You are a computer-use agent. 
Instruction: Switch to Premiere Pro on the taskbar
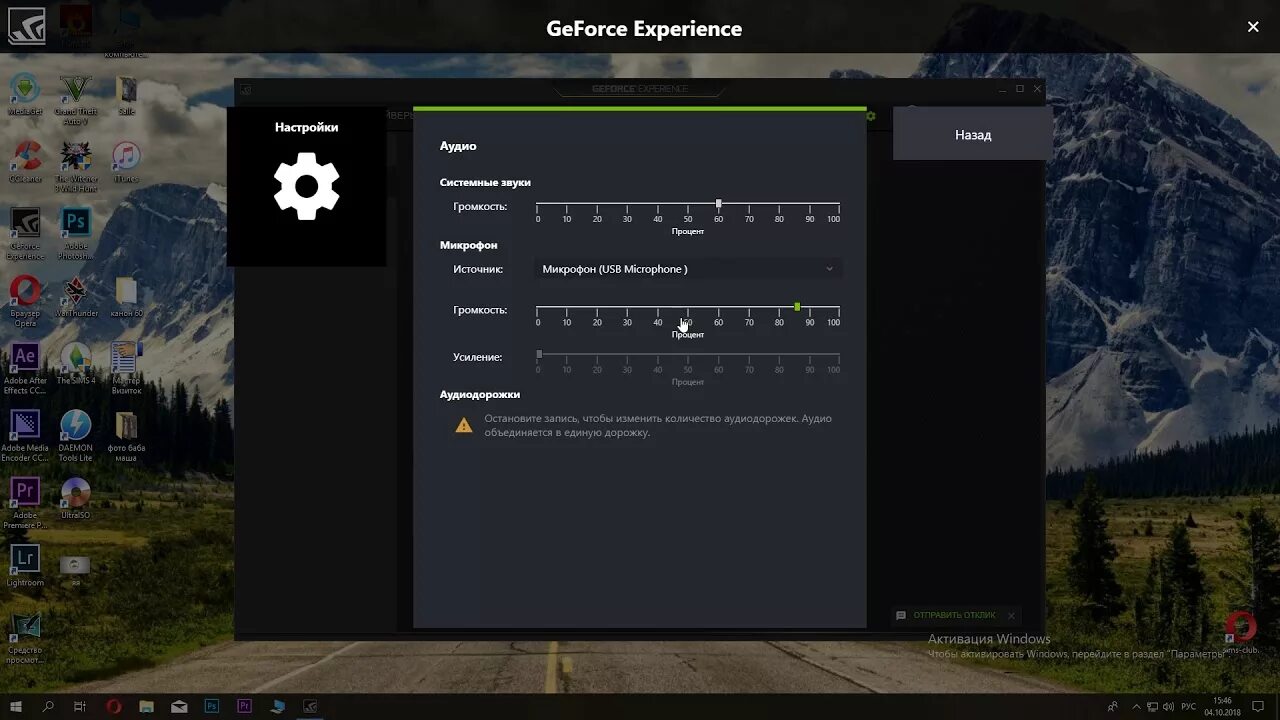point(244,706)
